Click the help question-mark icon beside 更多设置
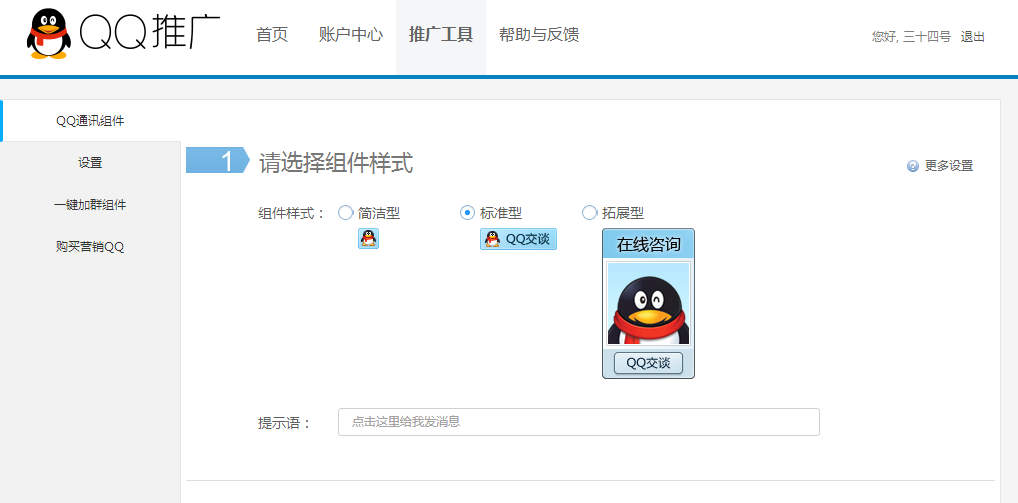 [913, 166]
